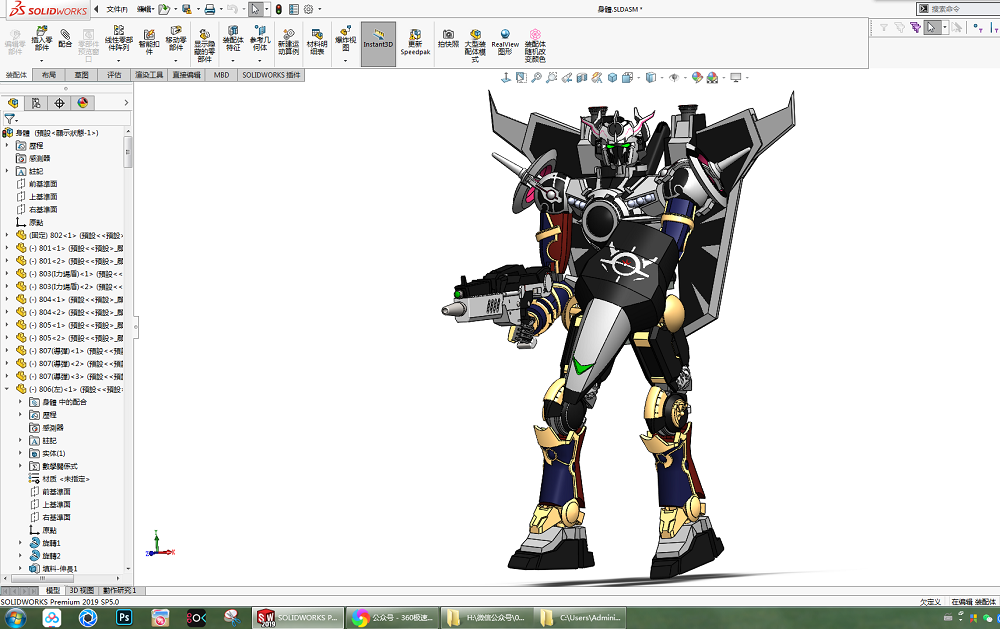Click Update Speedpak tool

click(x=415, y=43)
